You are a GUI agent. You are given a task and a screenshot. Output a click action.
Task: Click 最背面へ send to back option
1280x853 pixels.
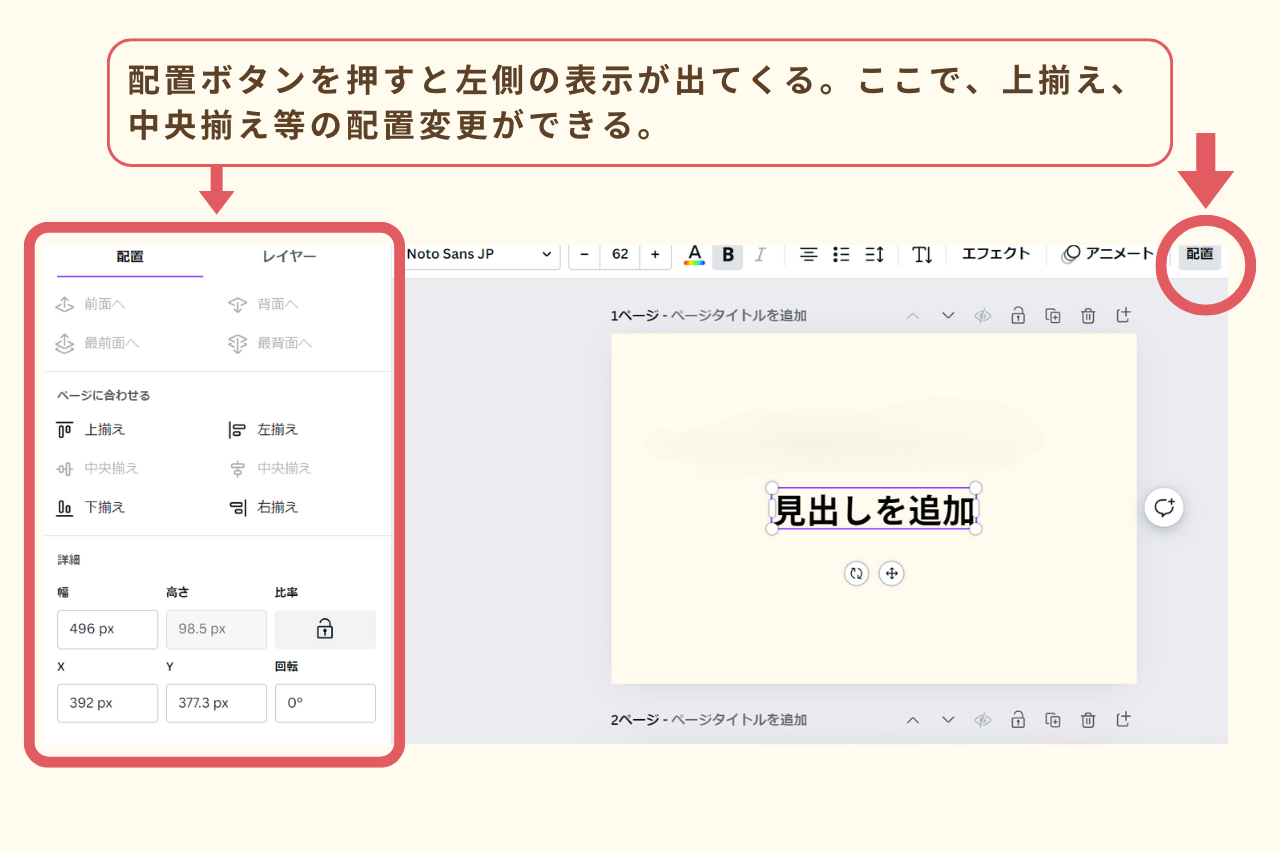(270, 343)
